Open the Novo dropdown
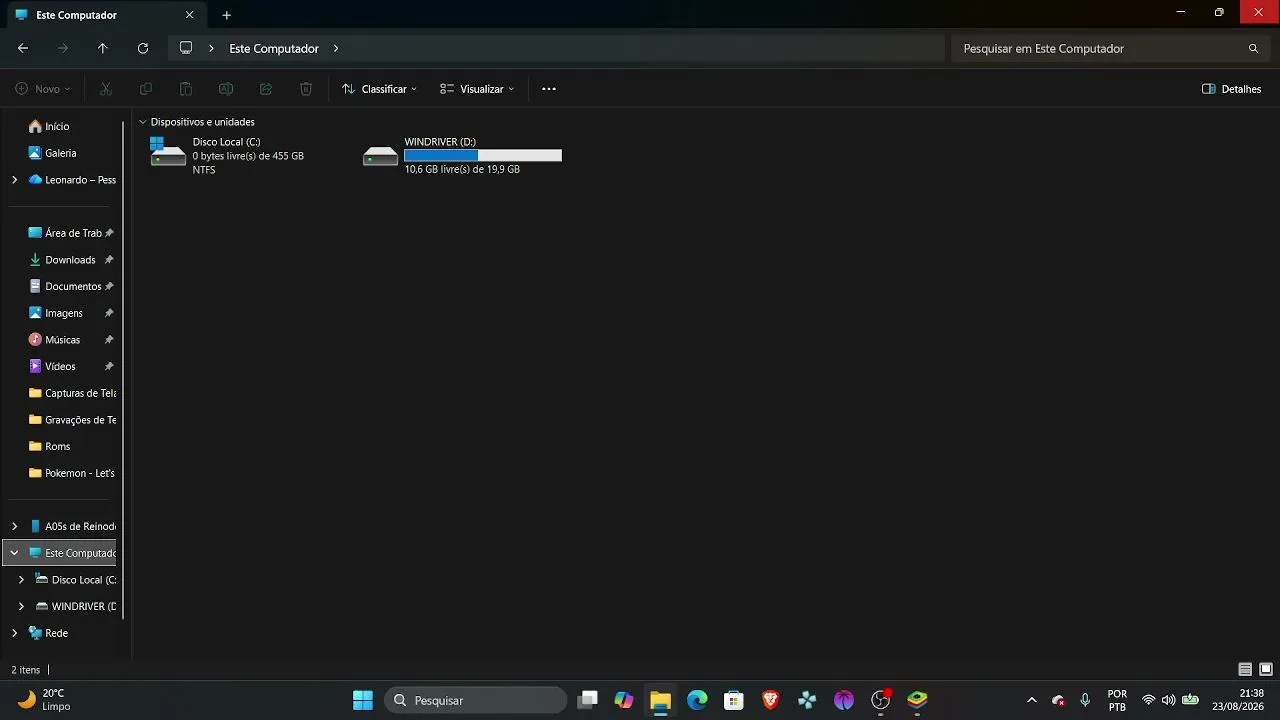 [x=43, y=89]
